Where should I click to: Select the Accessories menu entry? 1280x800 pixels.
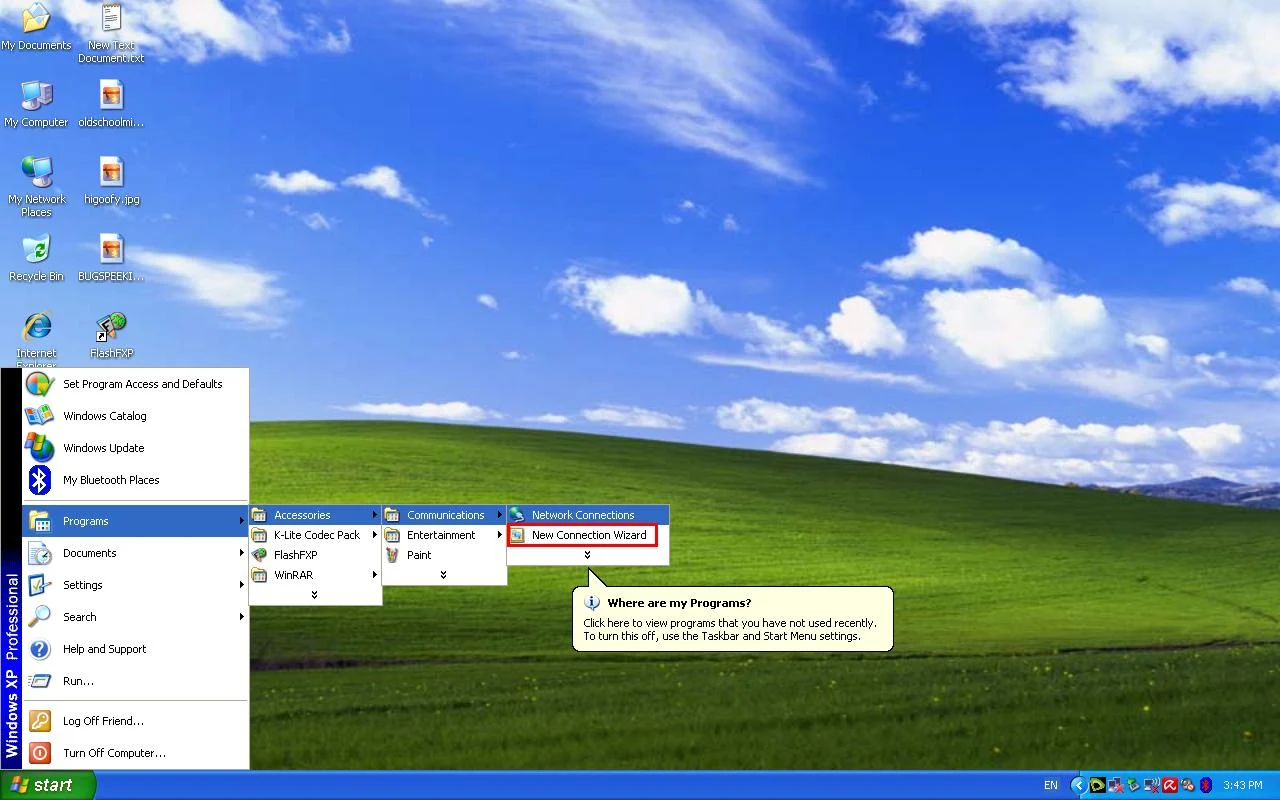click(315, 515)
